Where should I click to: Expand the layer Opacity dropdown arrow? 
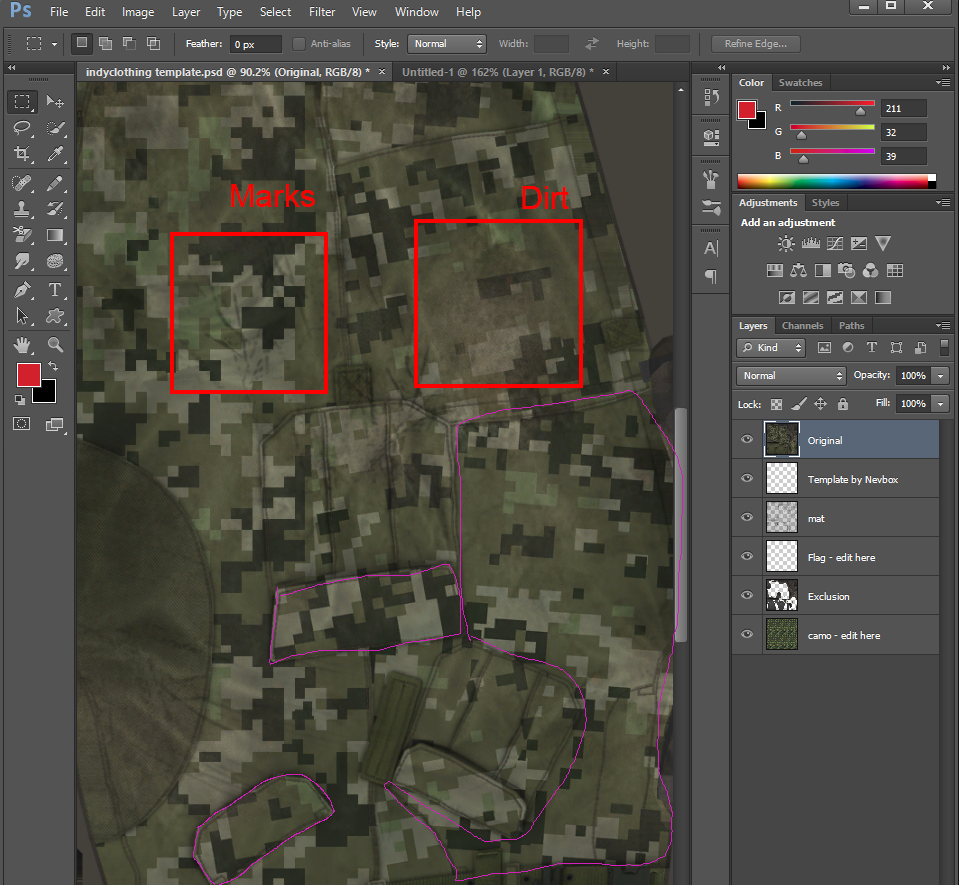pos(940,376)
